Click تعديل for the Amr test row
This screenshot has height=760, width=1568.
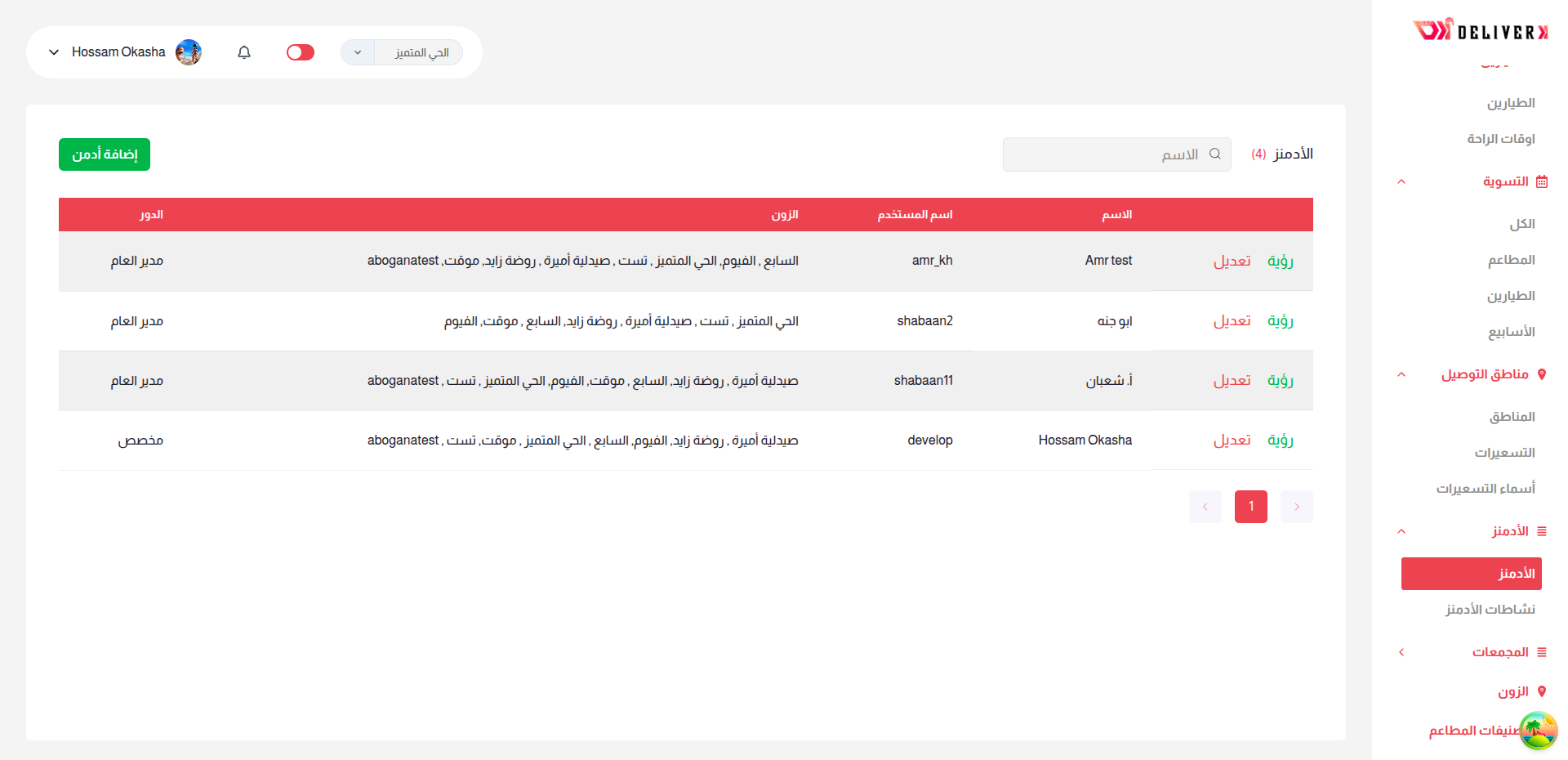pos(1232,261)
